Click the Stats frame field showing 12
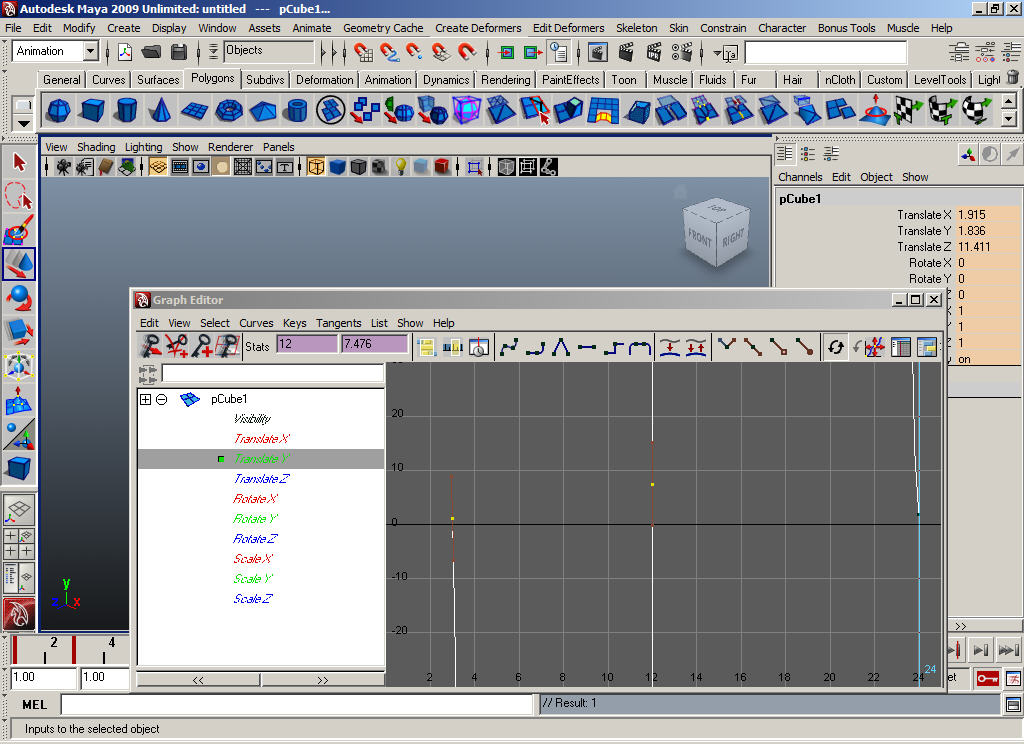This screenshot has width=1024, height=744. click(306, 344)
